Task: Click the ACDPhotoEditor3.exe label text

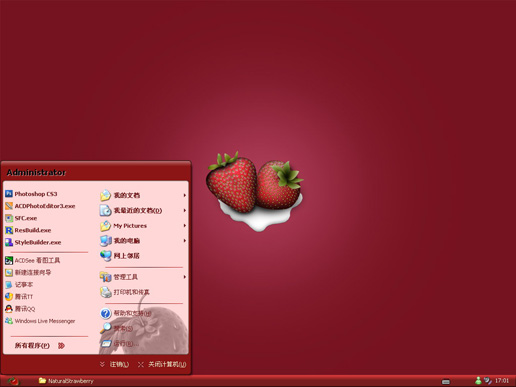Action: (45, 206)
